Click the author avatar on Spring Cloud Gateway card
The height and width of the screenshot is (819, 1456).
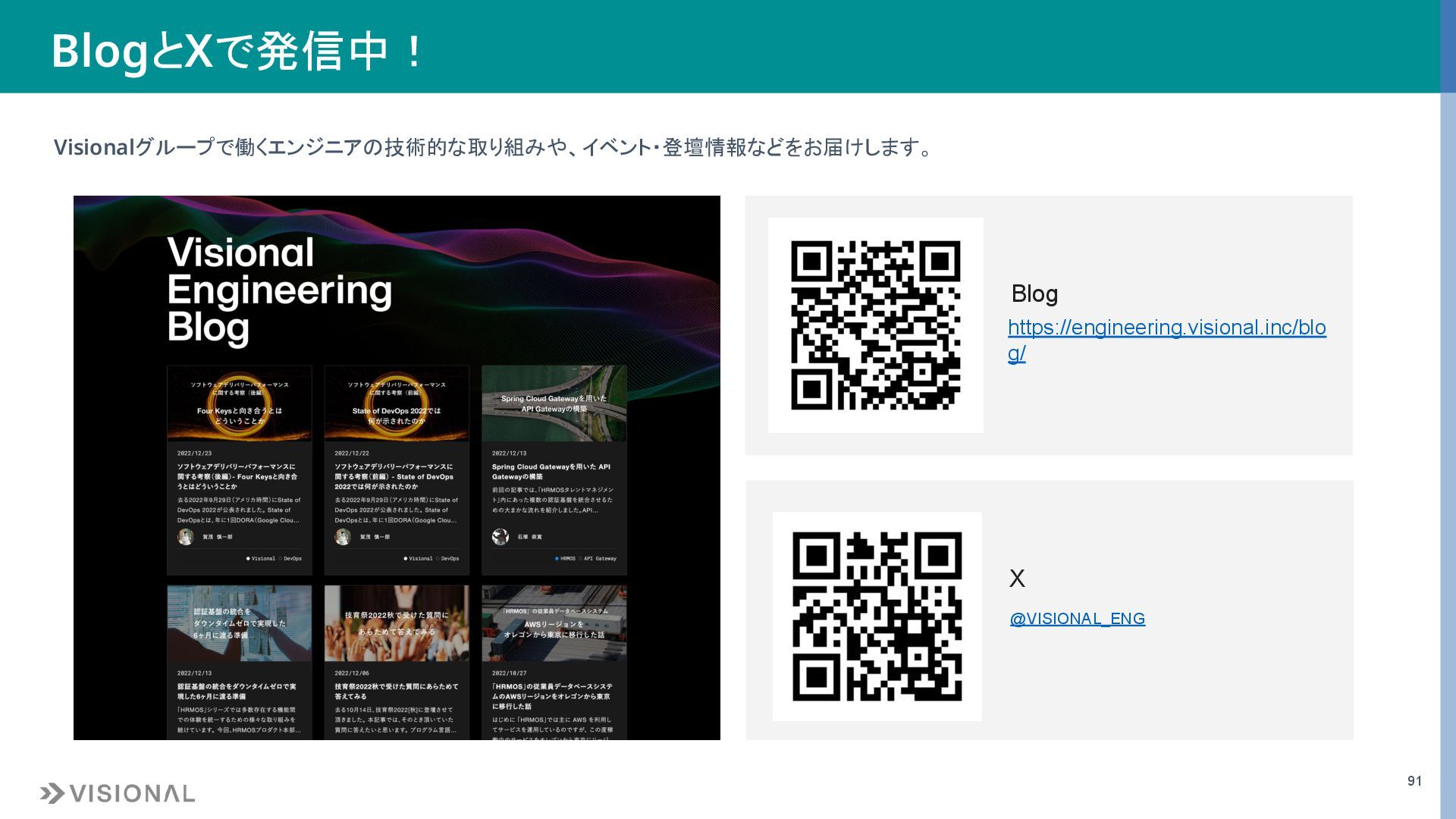[500, 537]
